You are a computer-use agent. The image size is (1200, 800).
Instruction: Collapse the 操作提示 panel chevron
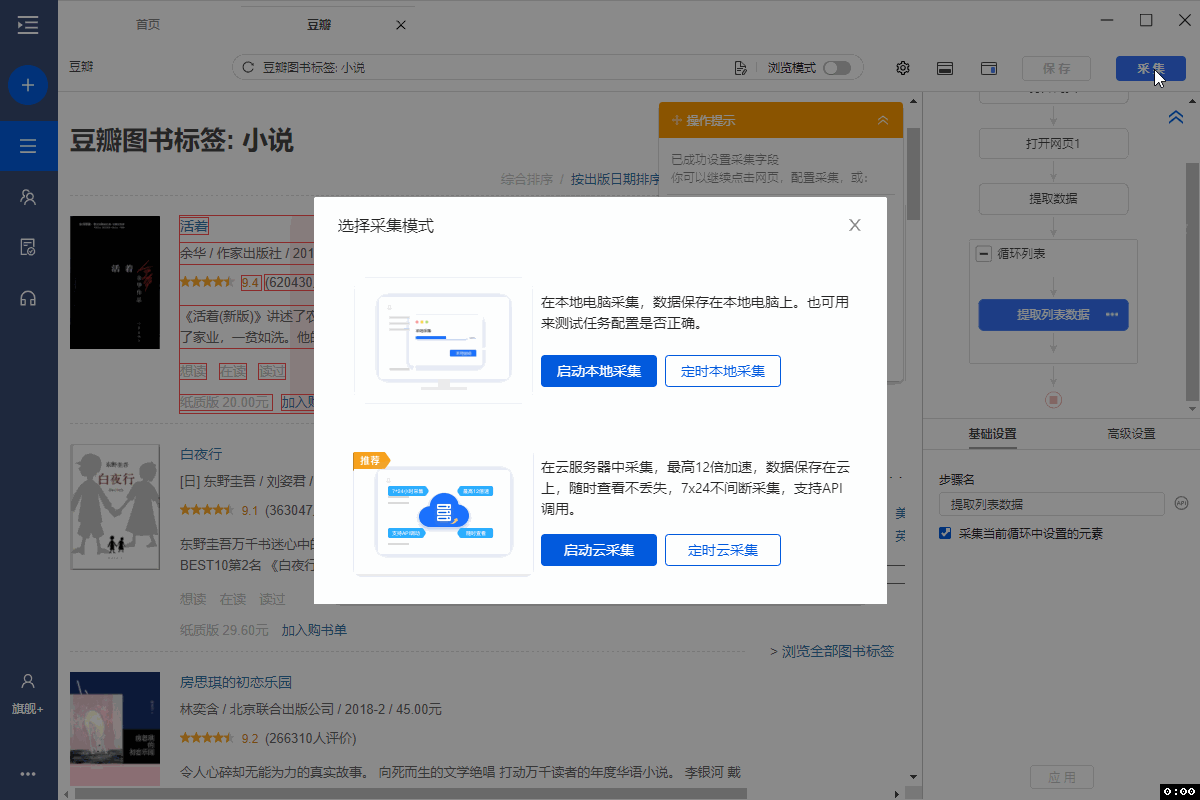click(882, 120)
